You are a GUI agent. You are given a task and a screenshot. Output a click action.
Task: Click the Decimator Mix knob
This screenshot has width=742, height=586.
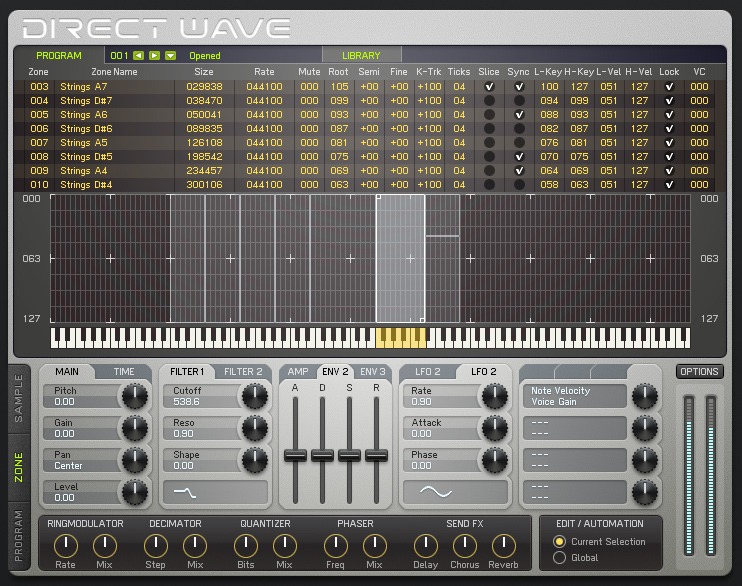click(195, 546)
